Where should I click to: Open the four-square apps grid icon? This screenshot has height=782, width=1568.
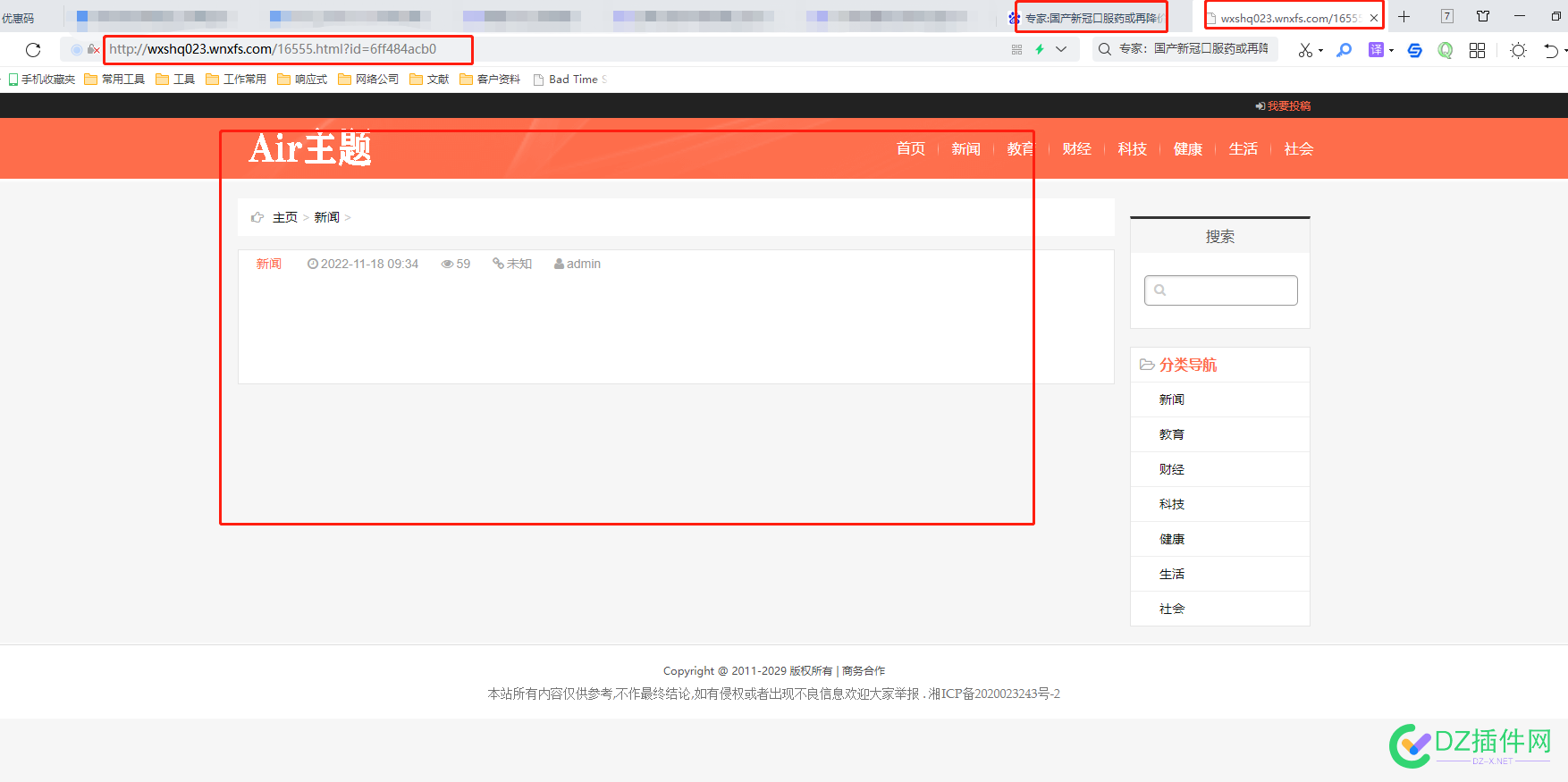pyautogui.click(x=1477, y=50)
